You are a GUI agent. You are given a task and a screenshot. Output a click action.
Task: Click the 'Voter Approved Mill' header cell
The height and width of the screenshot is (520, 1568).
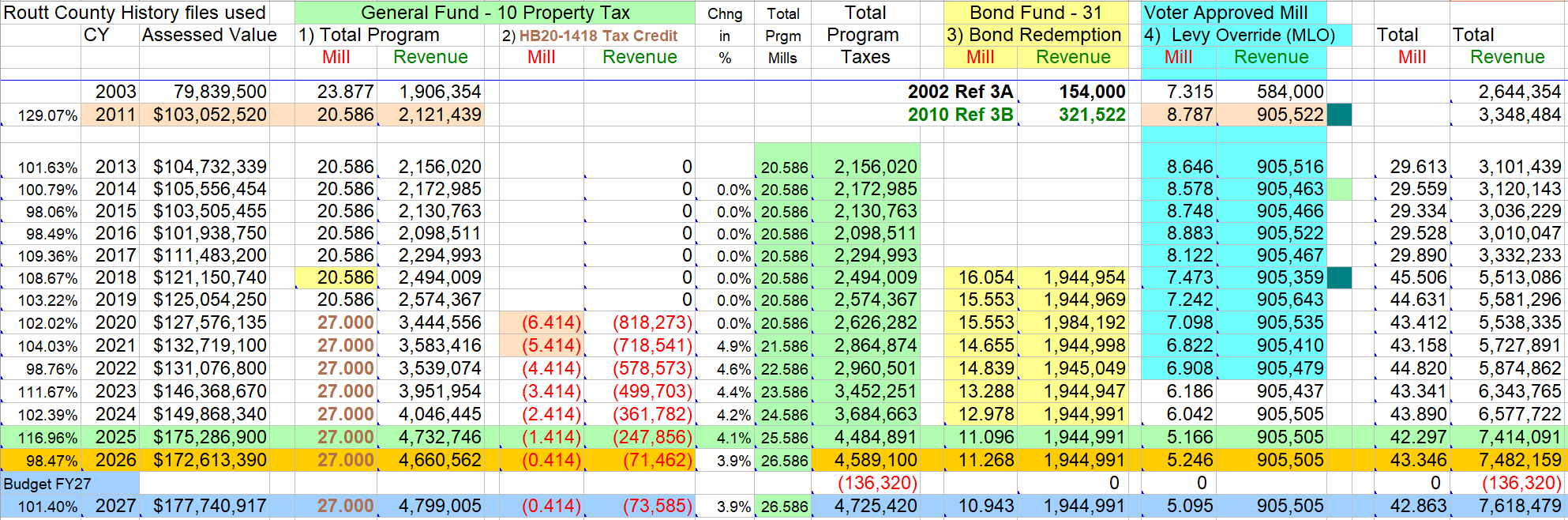[1233, 13]
